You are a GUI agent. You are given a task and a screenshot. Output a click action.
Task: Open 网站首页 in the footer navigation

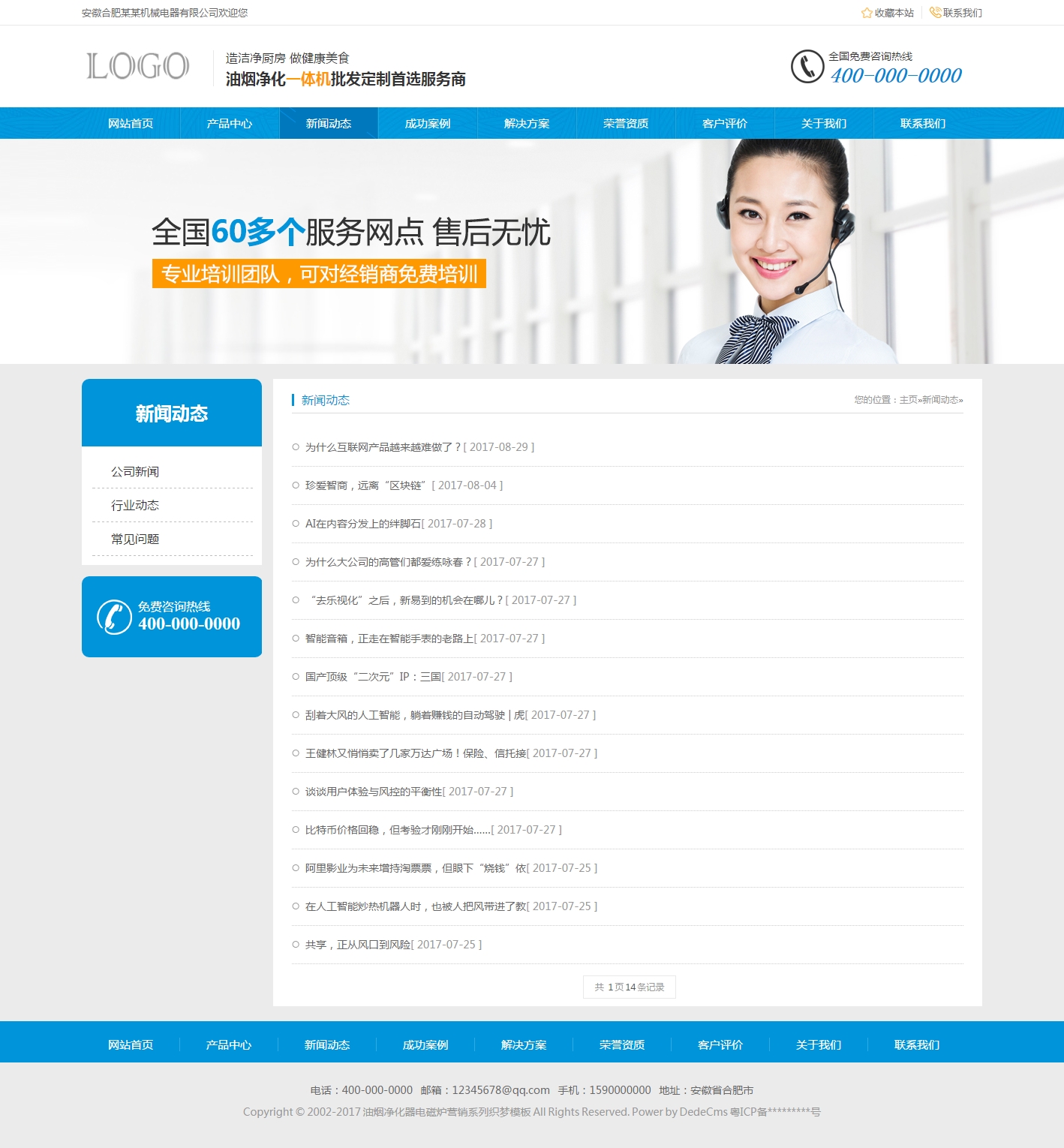click(131, 1045)
